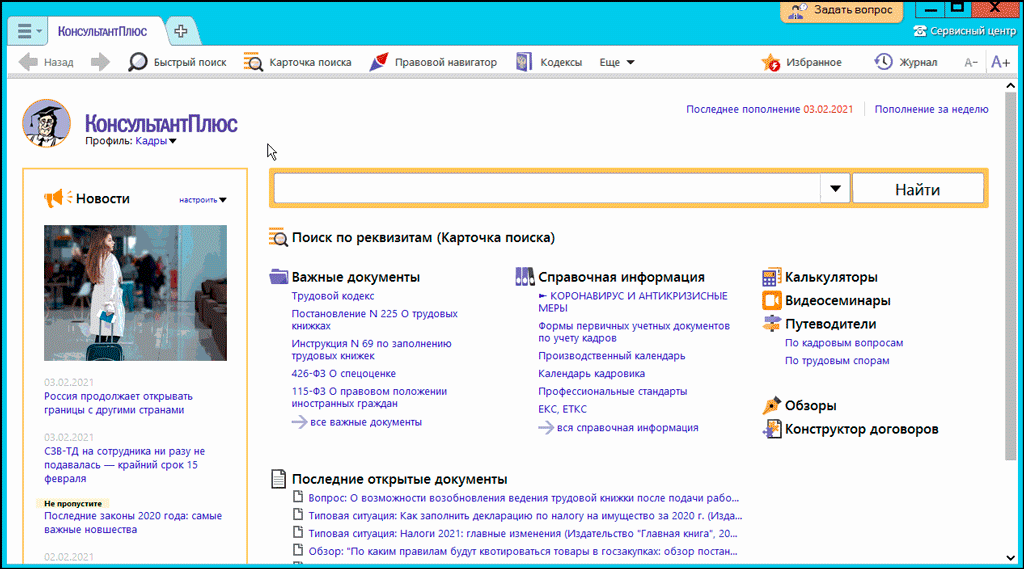Viewport: 1024px width, 569px height.
Task: Open КОРОНАВИРУС И АНТИКРИЗИСНЫЕ МЕРЫ link
Action: click(633, 302)
